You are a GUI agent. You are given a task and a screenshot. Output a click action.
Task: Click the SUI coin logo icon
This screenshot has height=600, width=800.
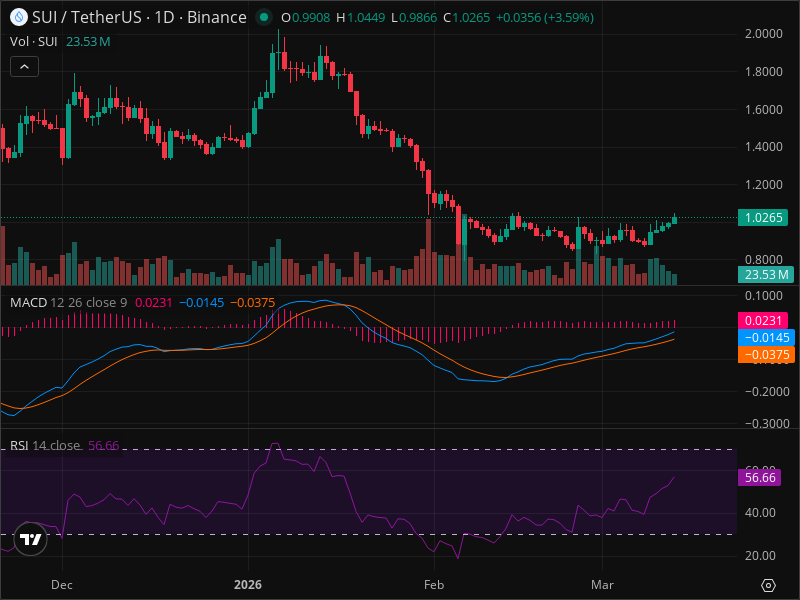coord(19,17)
